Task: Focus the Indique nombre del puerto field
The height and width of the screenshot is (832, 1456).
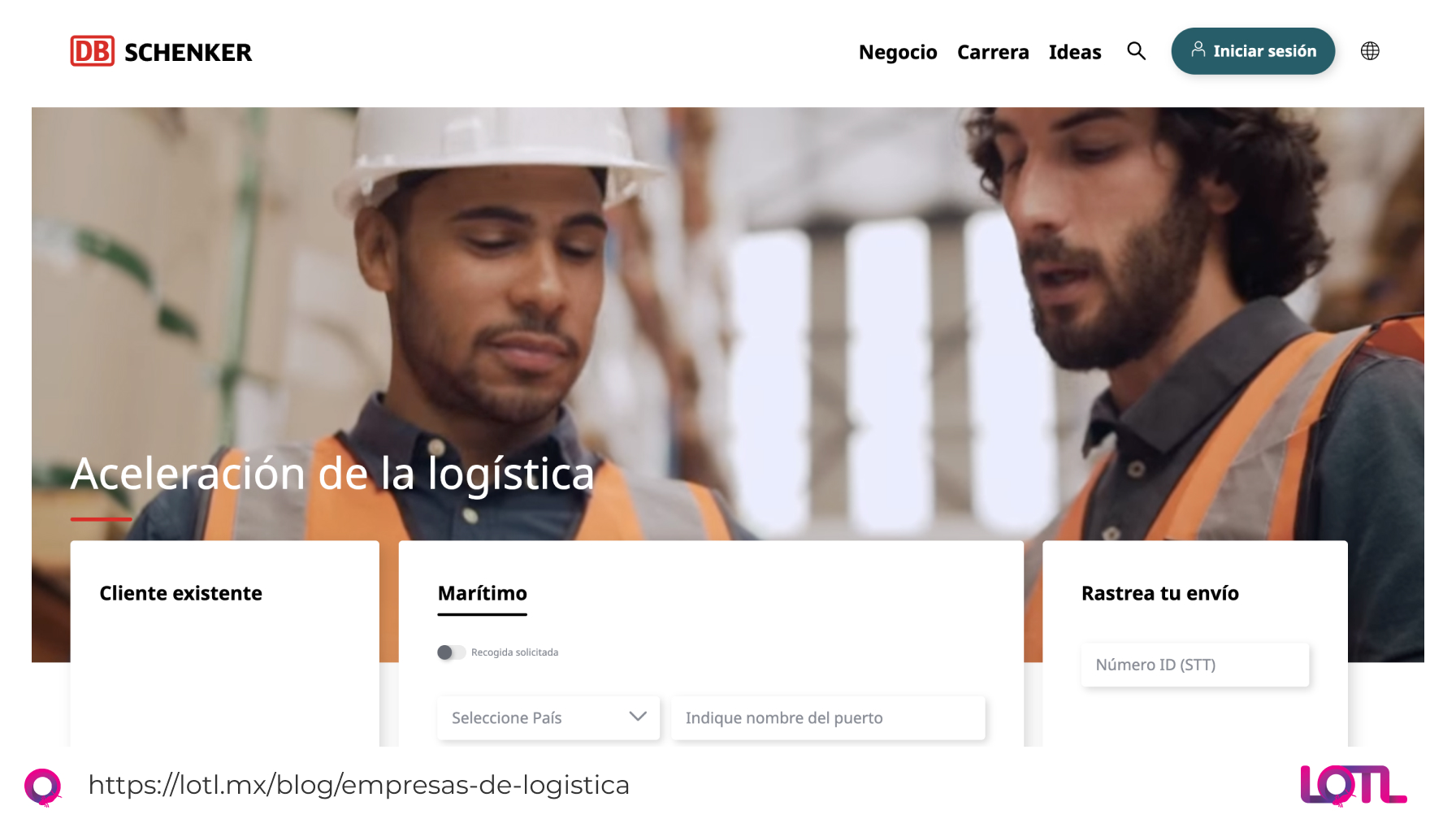Action: tap(828, 717)
